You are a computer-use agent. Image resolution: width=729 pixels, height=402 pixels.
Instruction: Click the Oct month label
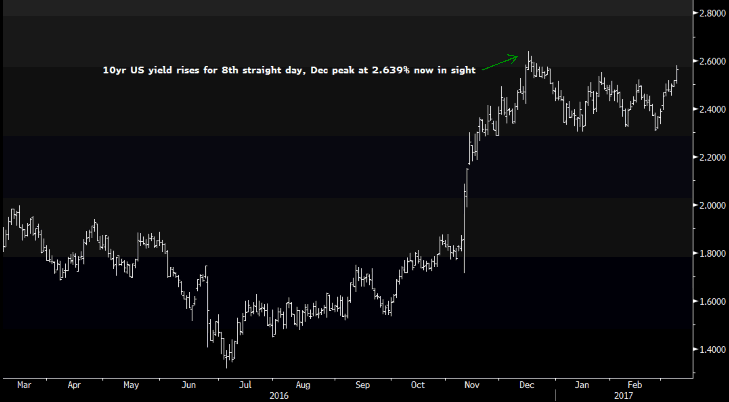[x=418, y=385]
